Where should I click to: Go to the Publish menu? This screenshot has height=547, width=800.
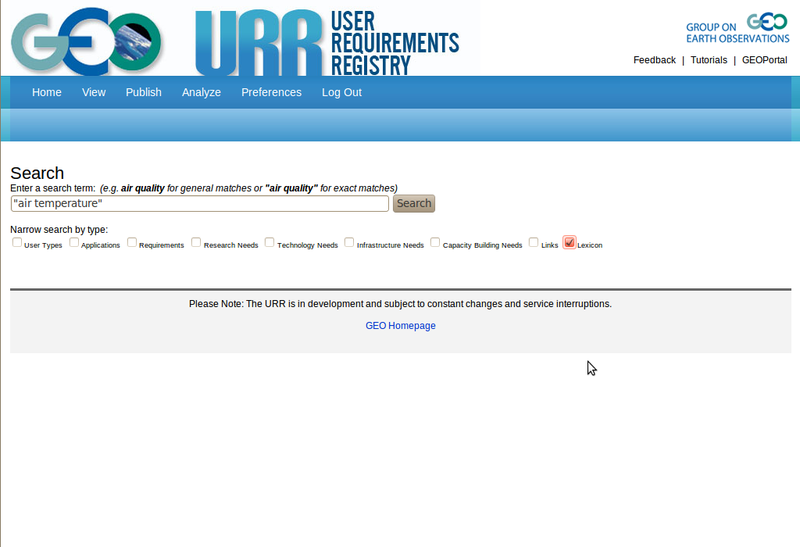[144, 92]
